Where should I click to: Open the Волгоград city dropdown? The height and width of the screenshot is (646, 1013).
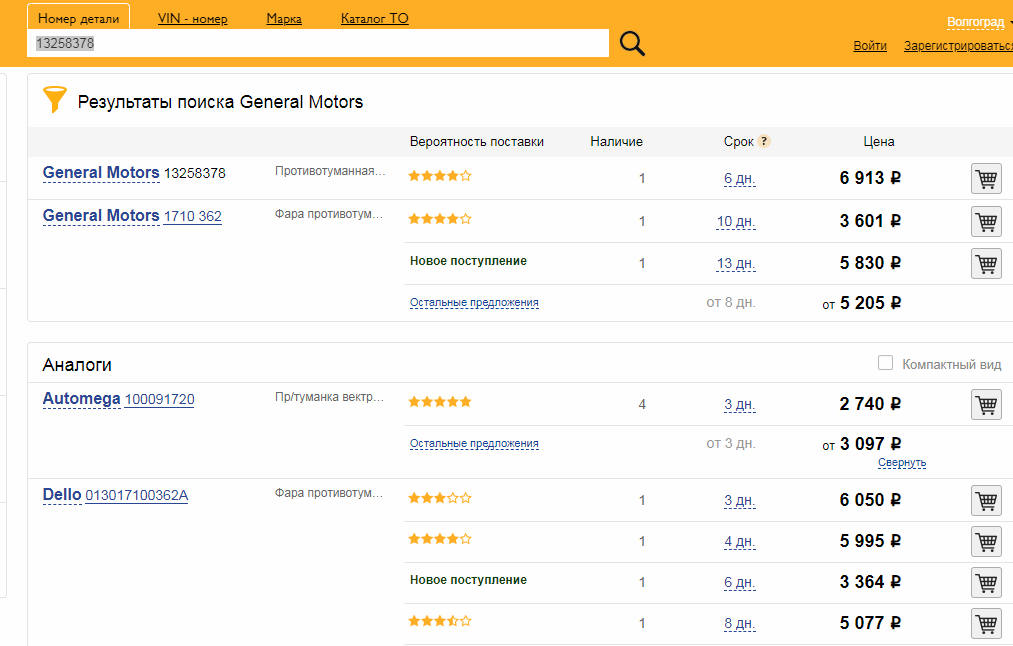coord(979,22)
